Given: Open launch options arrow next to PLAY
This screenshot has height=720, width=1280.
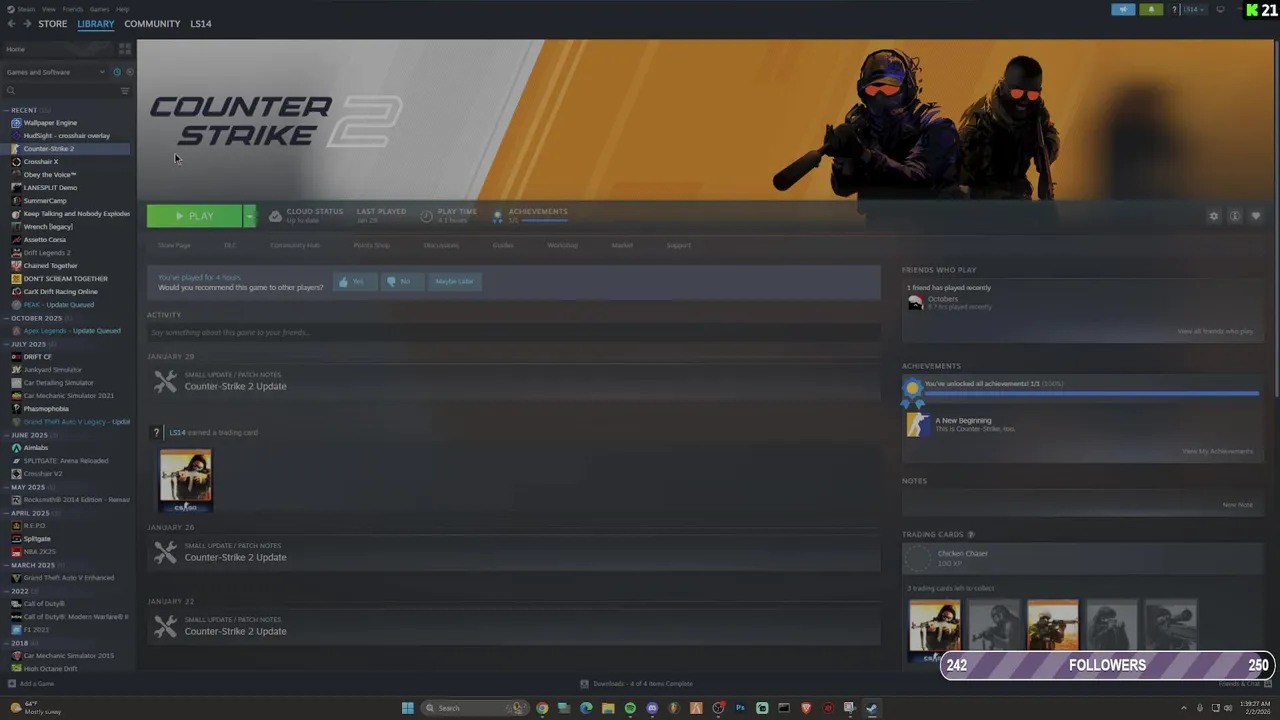Looking at the screenshot, I should point(250,216).
